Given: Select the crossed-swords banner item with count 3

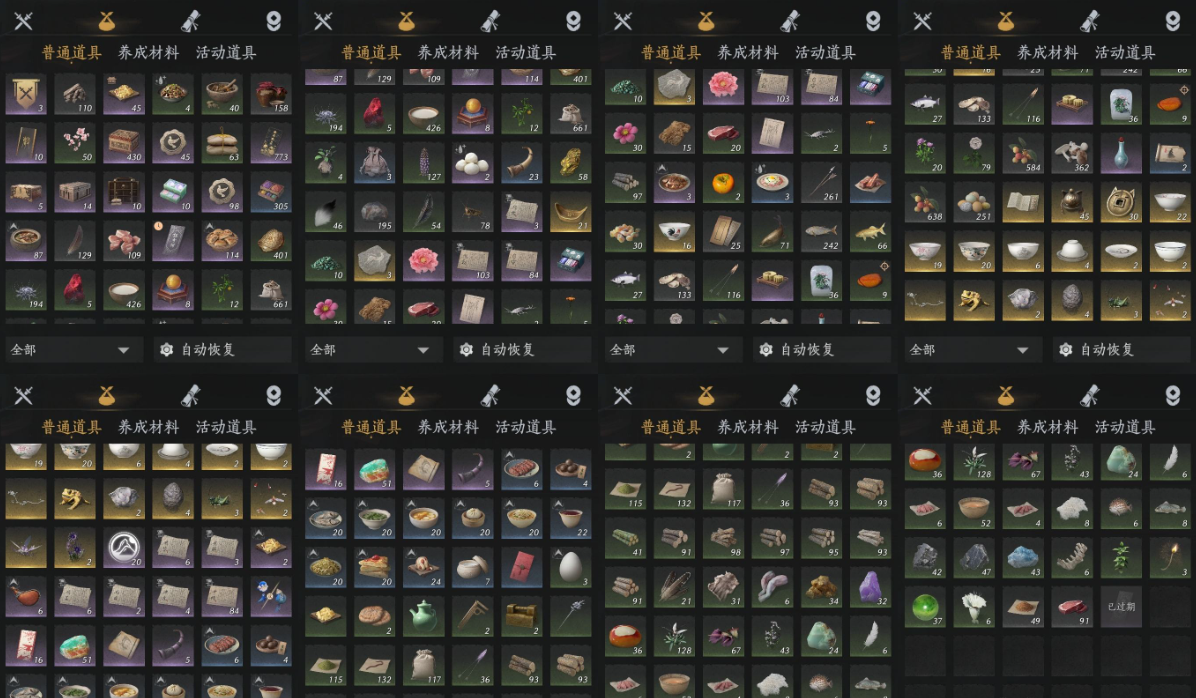Looking at the screenshot, I should point(25,95).
